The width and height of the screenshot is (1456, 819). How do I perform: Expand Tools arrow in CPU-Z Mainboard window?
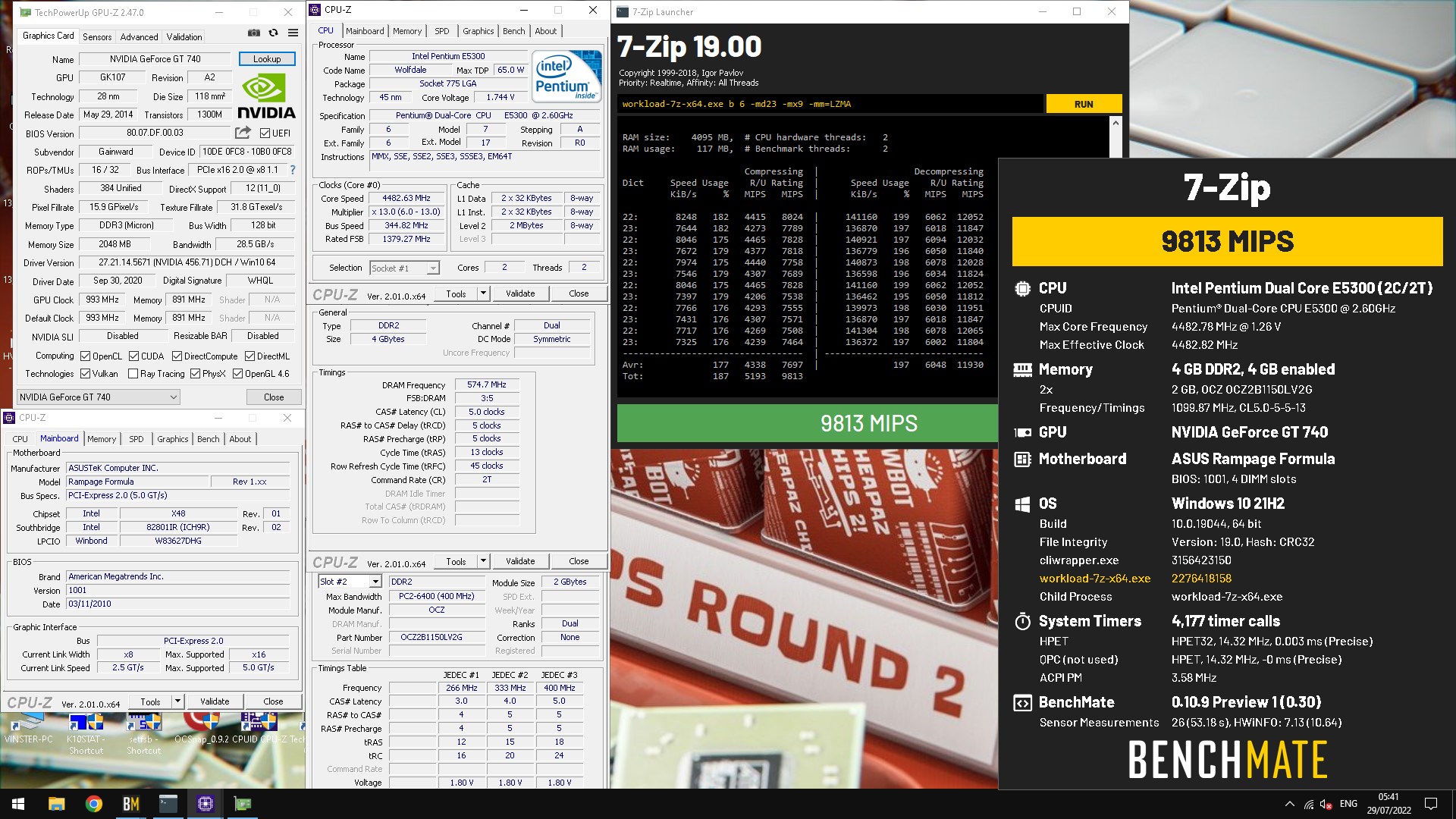(177, 701)
